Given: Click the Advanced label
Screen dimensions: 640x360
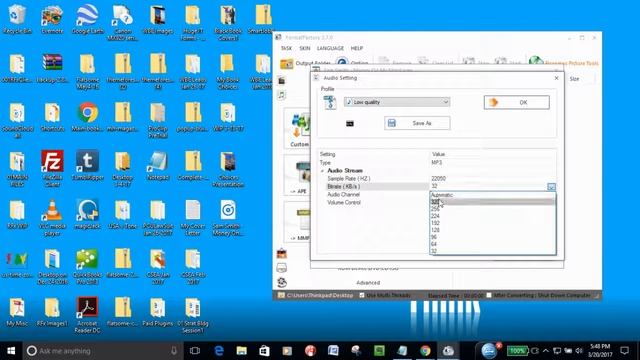Looking at the screenshot, I should [368, 282].
